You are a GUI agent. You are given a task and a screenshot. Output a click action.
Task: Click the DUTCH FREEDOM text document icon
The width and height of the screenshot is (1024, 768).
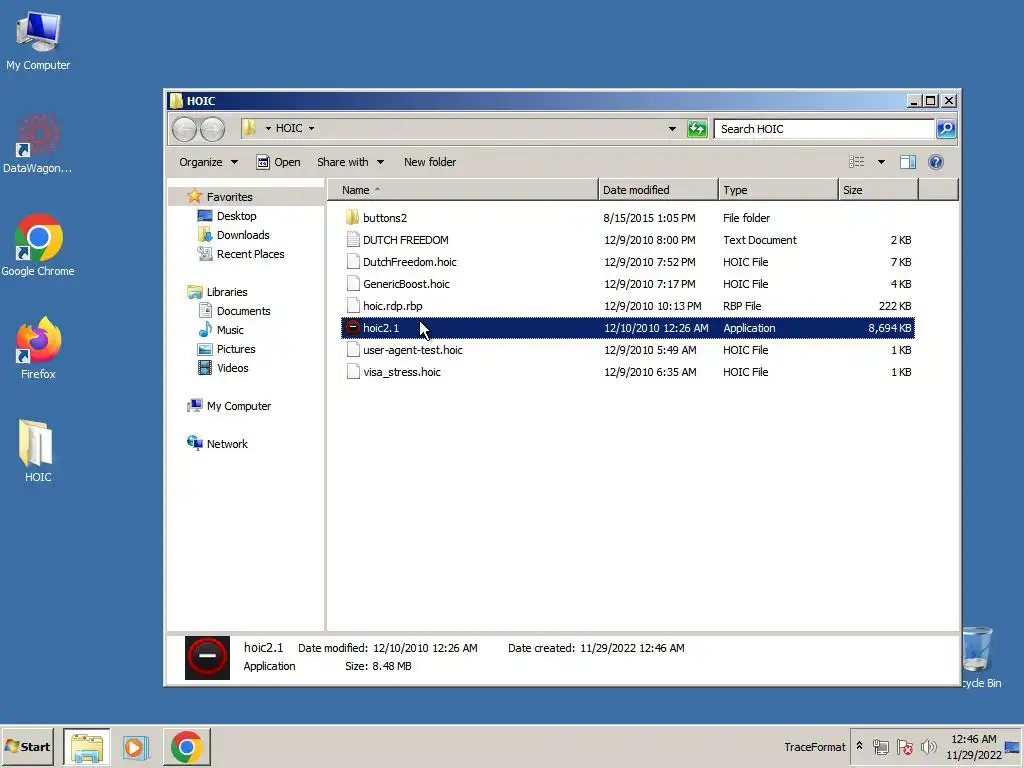[x=353, y=240]
